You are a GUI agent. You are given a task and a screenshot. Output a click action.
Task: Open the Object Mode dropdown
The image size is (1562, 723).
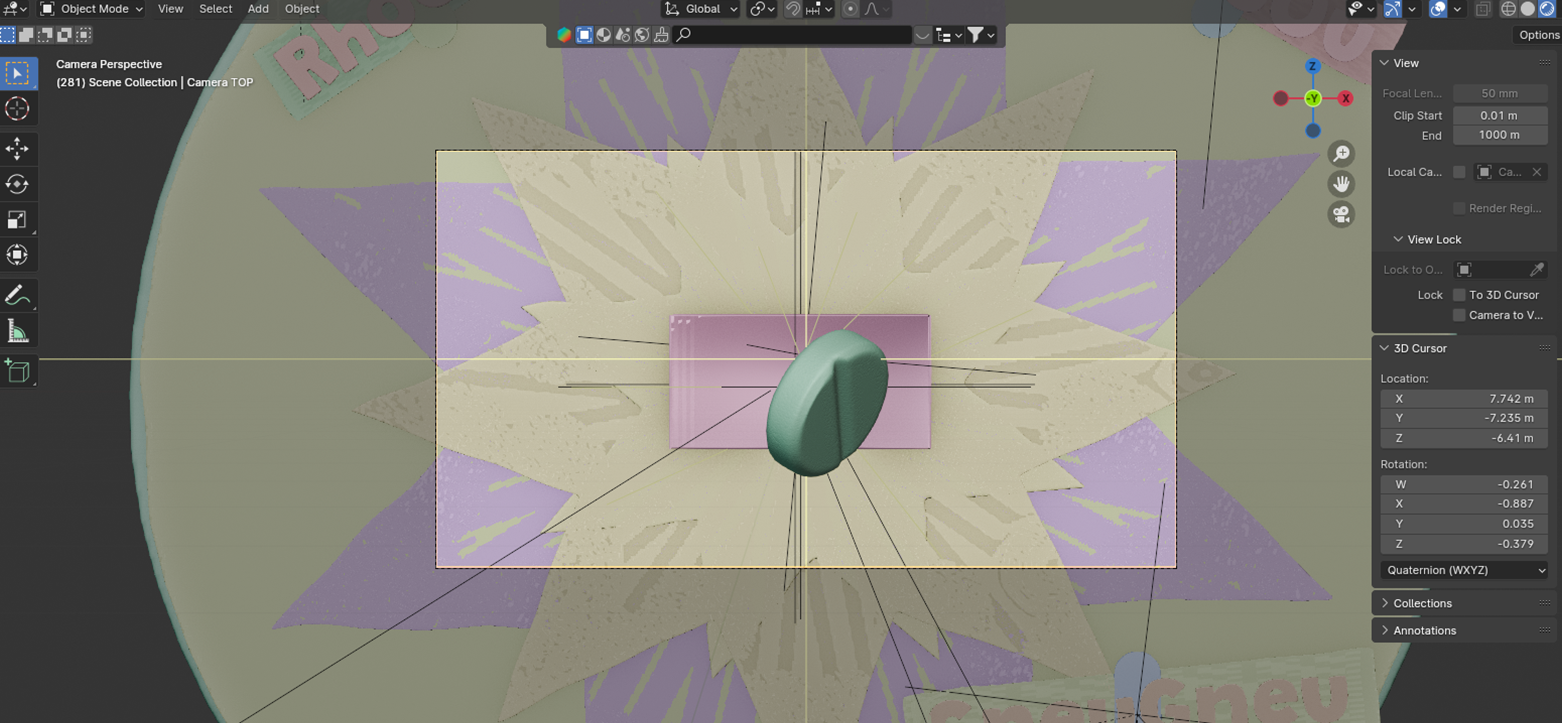92,9
